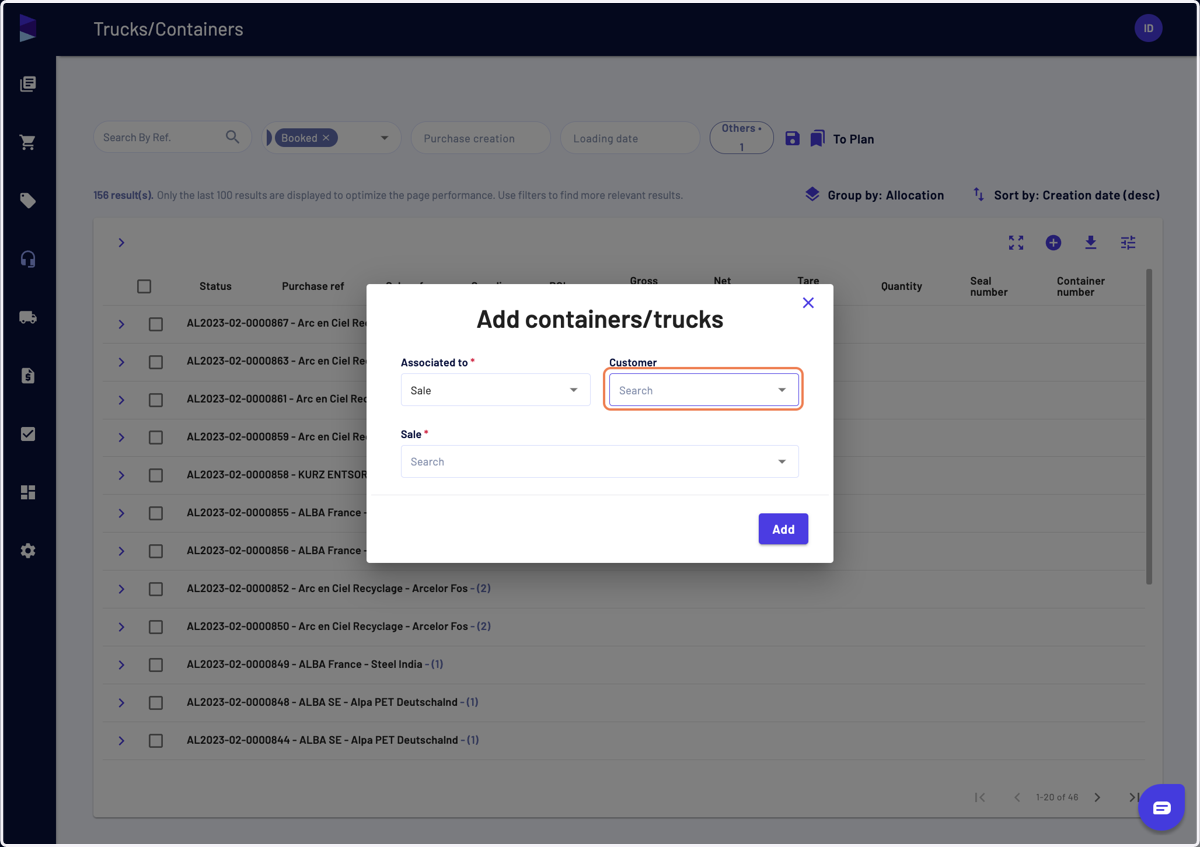
Task: Click the ID user avatar
Action: pyautogui.click(x=1148, y=28)
